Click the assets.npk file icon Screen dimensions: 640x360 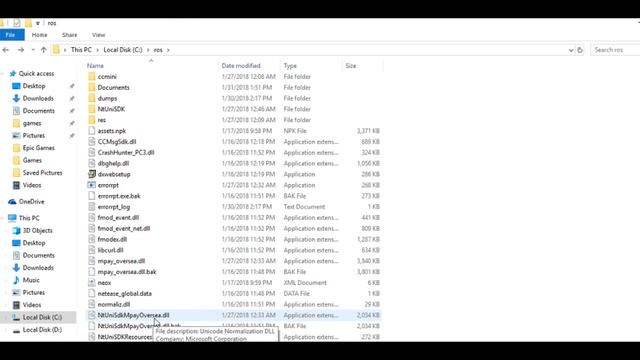click(92, 131)
